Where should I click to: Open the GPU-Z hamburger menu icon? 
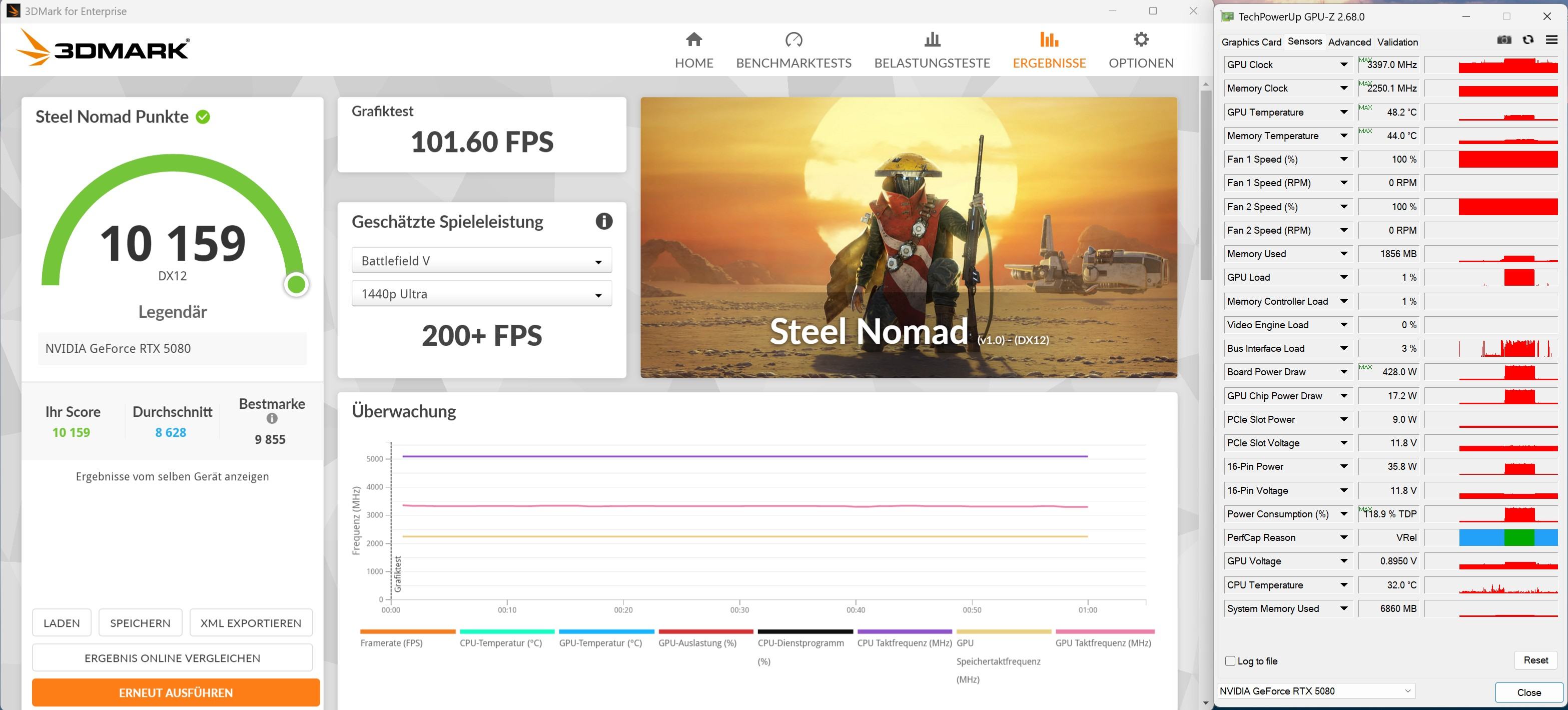tap(1551, 40)
